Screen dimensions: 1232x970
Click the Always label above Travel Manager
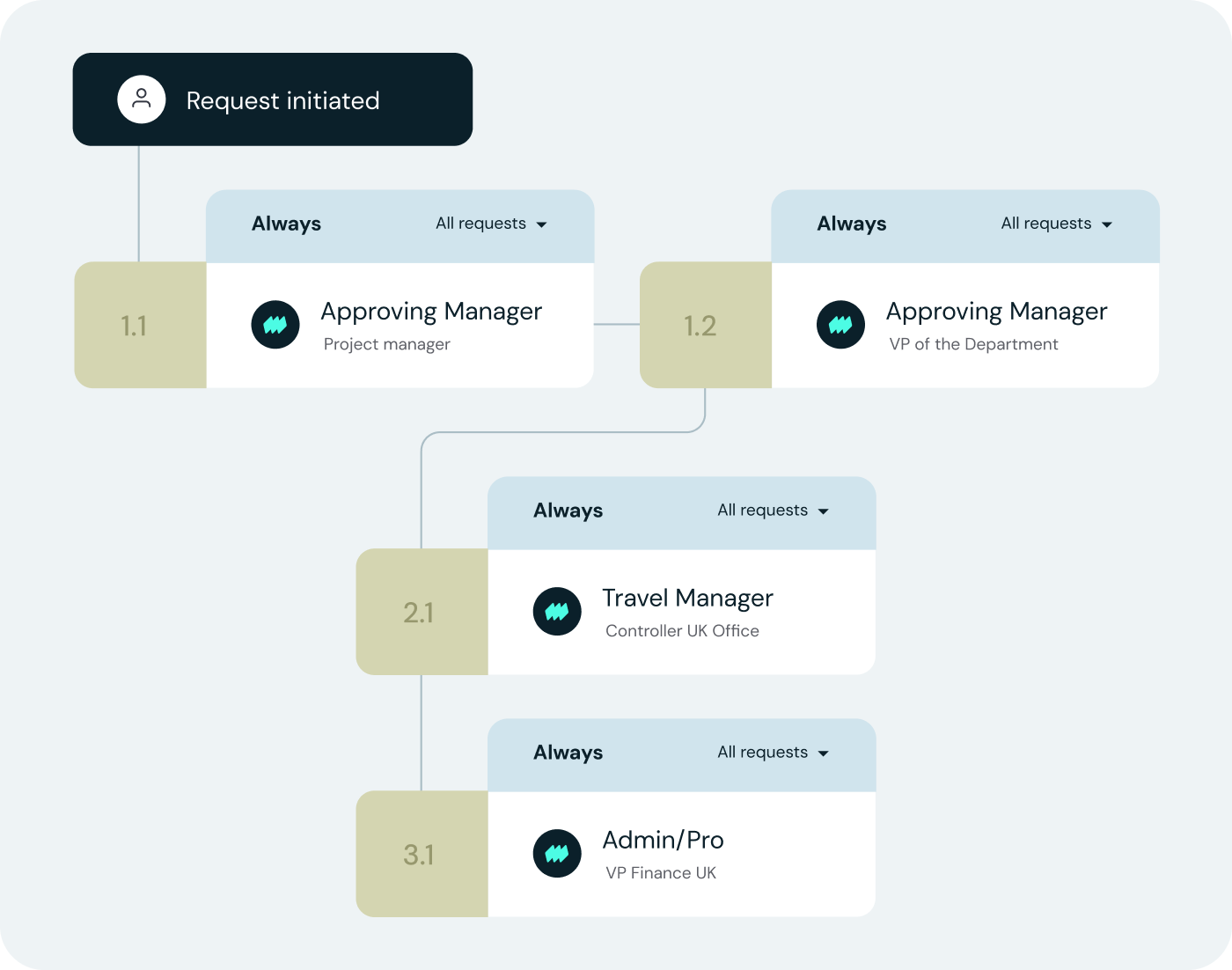click(x=568, y=511)
